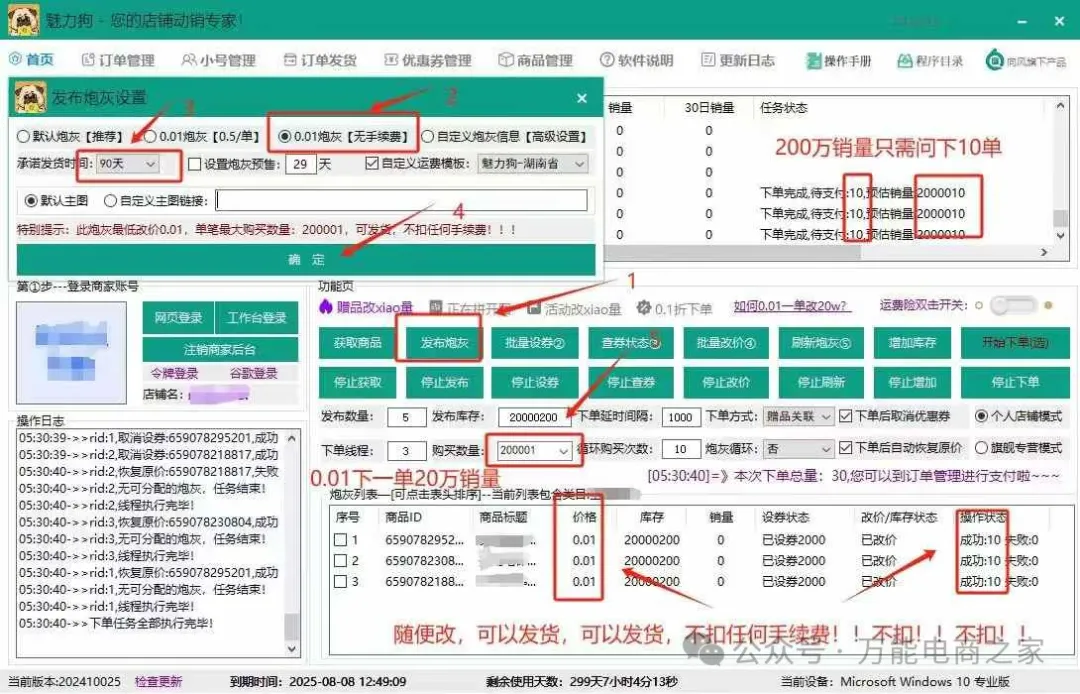Toggle the 运费险双击开关 switch
Image resolution: width=1080 pixels, height=694 pixels.
point(1012,306)
